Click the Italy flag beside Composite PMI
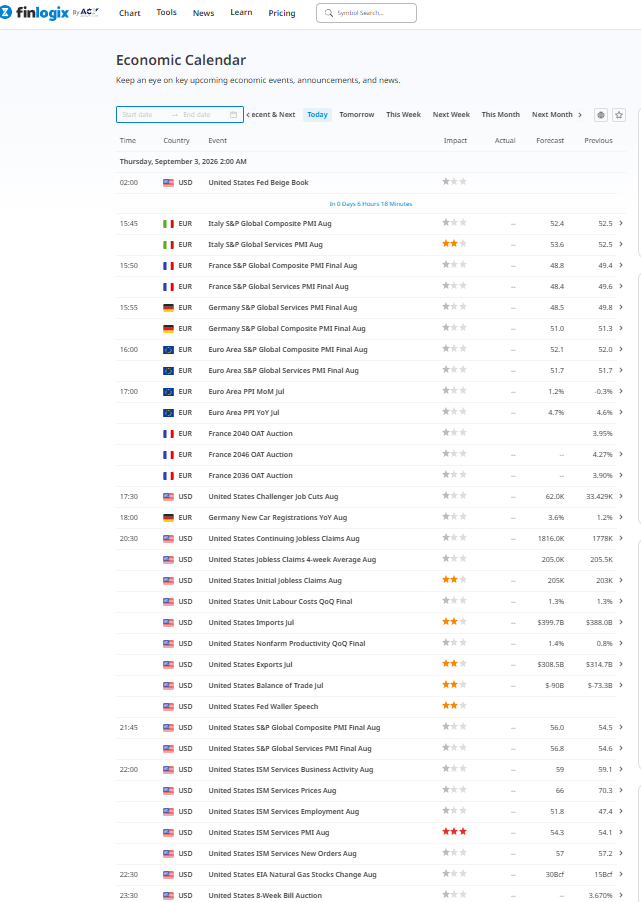 click(168, 224)
